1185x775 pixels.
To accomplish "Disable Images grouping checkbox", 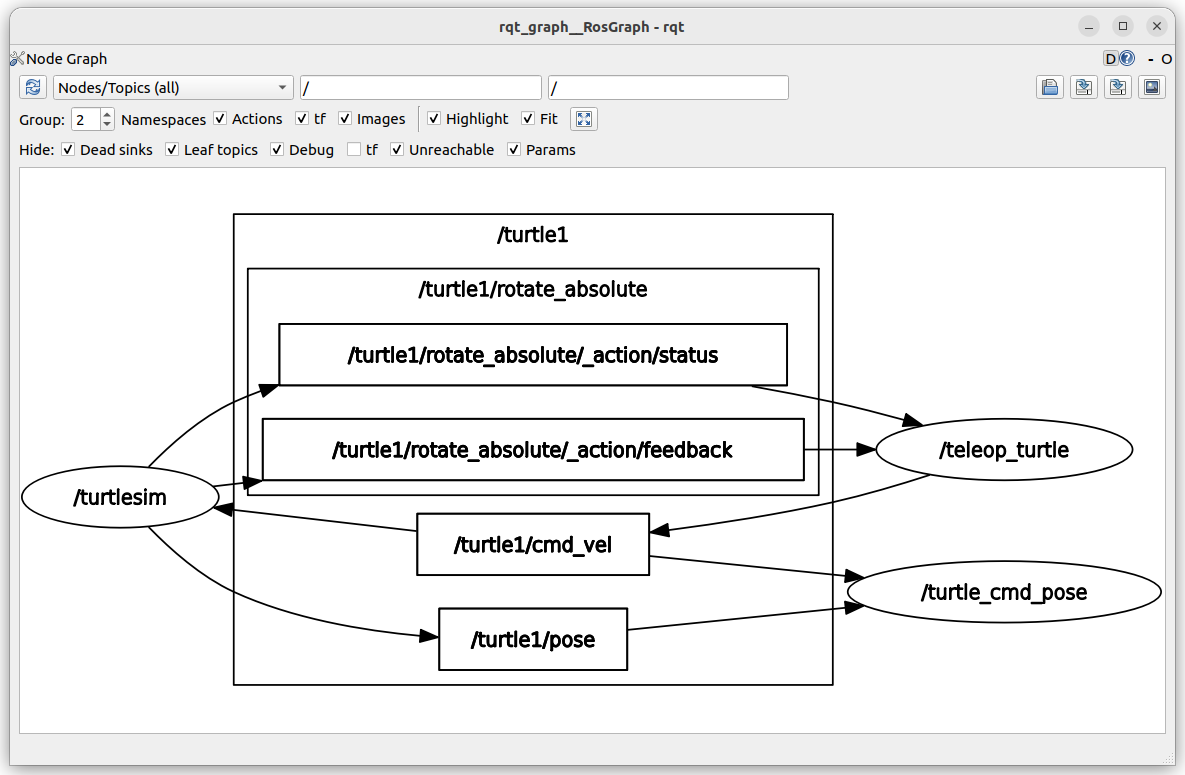I will [345, 119].
